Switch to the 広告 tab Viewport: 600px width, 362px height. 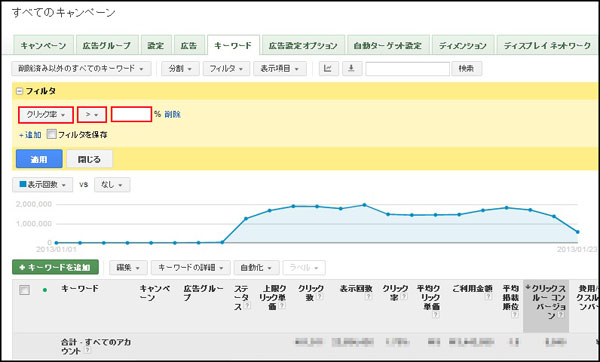click(189, 46)
